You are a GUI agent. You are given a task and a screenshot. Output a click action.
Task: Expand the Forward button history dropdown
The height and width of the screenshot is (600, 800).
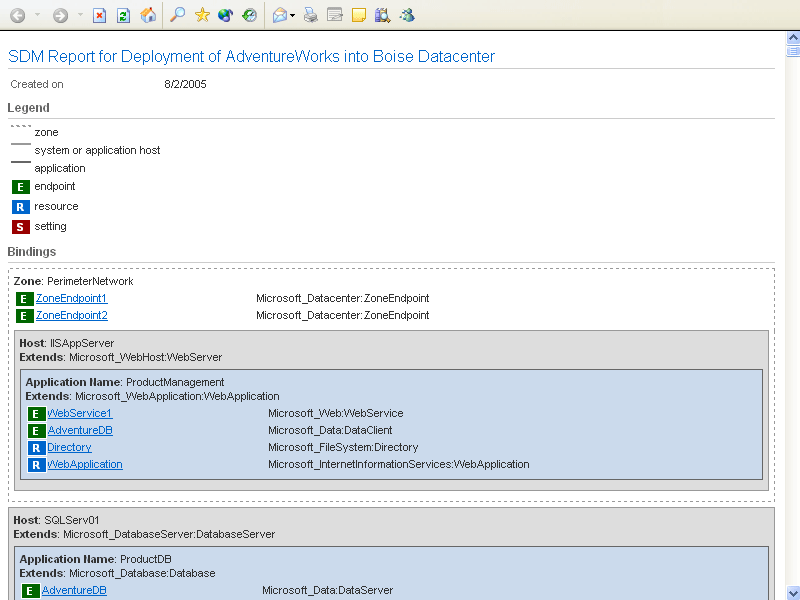(79, 15)
